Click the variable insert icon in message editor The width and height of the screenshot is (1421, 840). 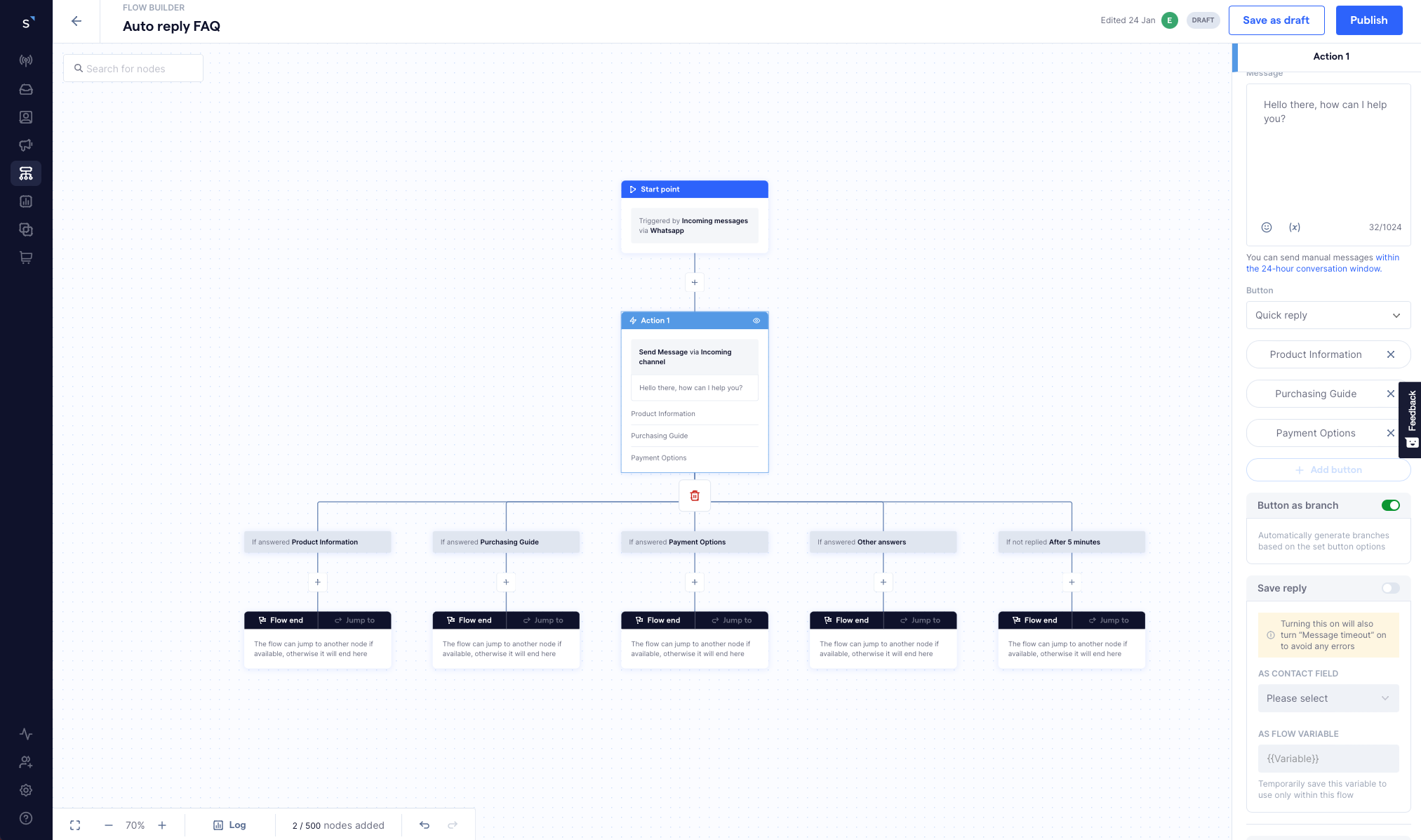(x=1294, y=227)
